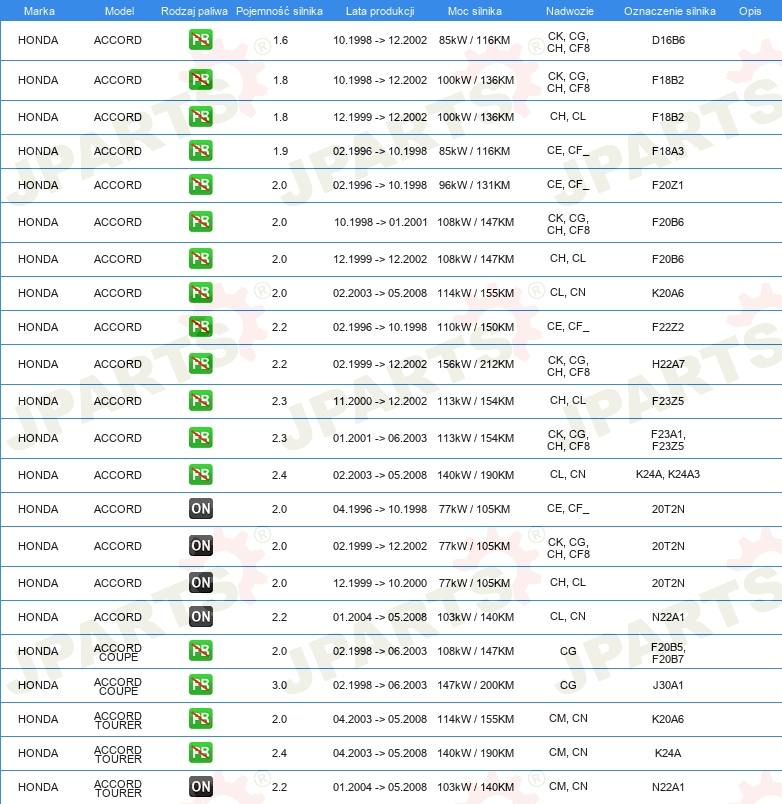Click petrol icon in ACCORD COUPE F20B5 row
Image resolution: width=782 pixels, height=804 pixels.
coord(200,651)
